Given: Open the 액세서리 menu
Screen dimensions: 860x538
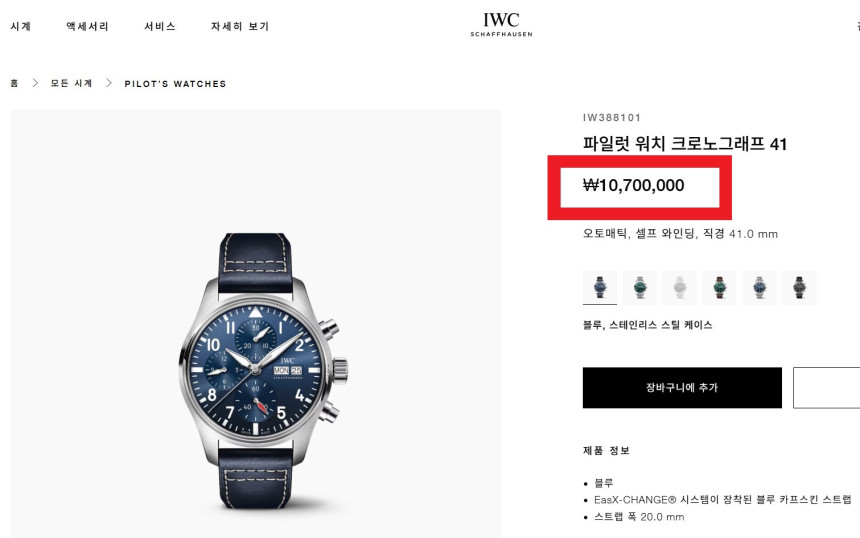Looking at the screenshot, I should click(x=87, y=26).
